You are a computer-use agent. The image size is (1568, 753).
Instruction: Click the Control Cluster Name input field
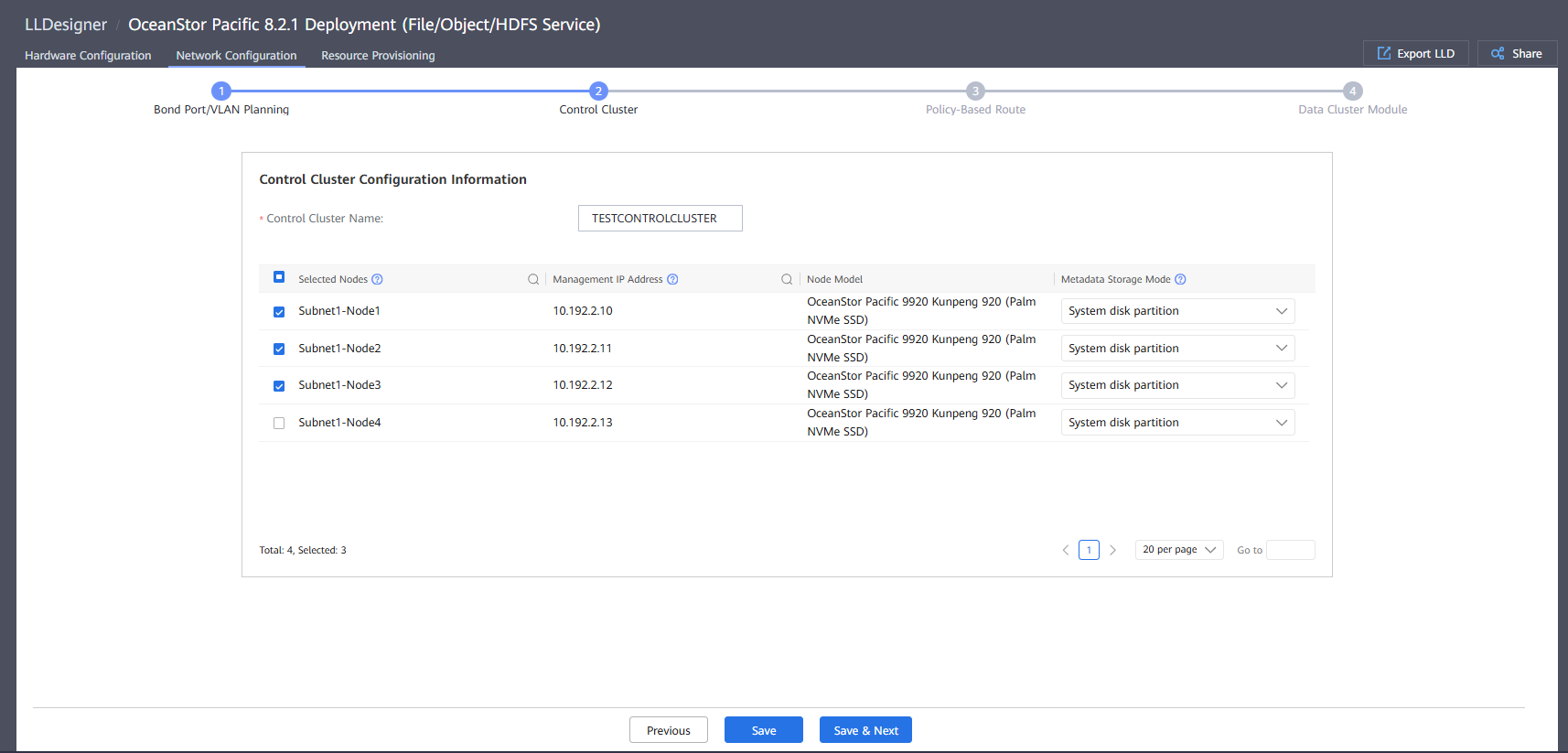click(660, 219)
